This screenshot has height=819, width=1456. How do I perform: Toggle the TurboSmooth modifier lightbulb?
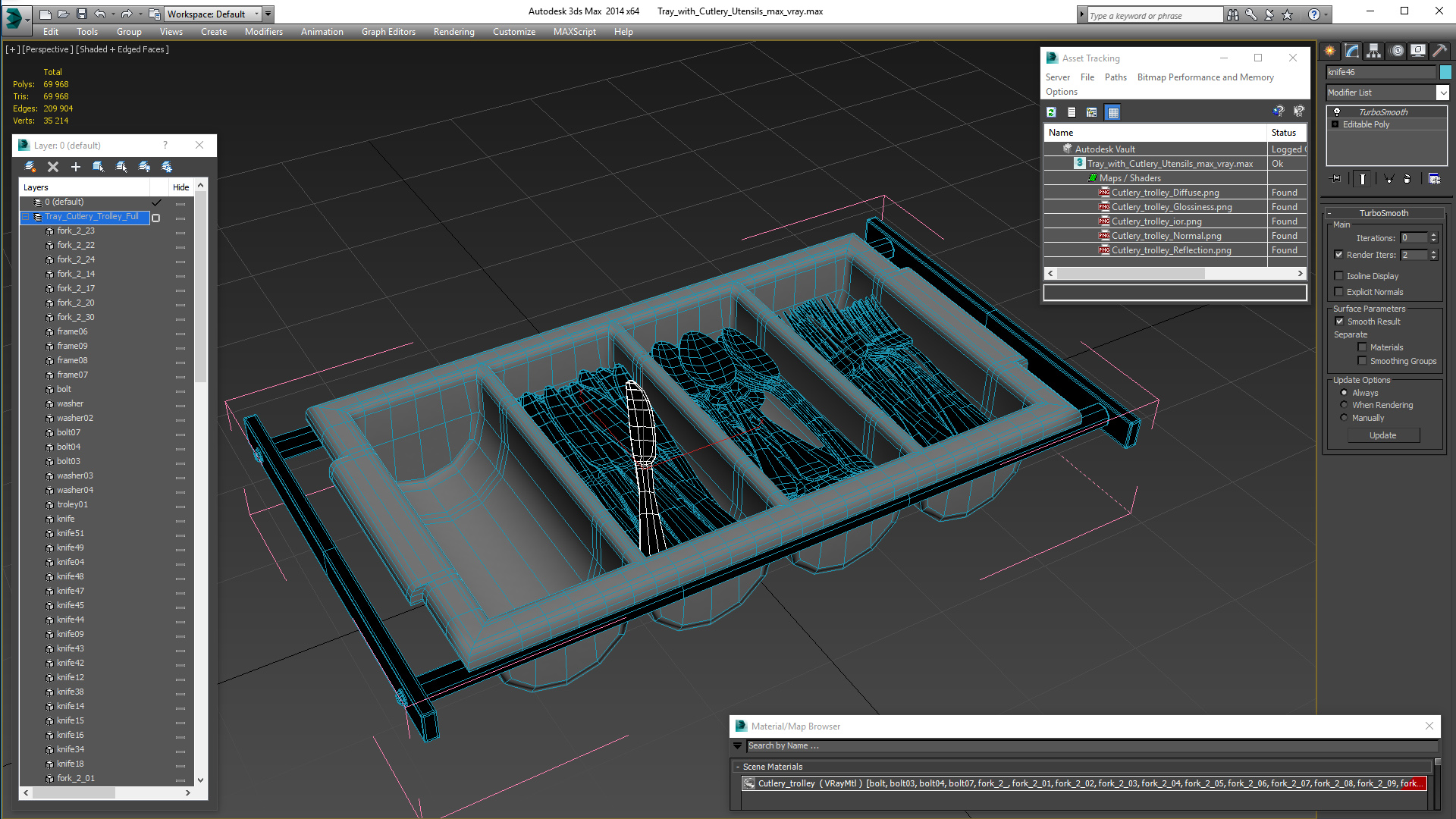pos(1337,112)
